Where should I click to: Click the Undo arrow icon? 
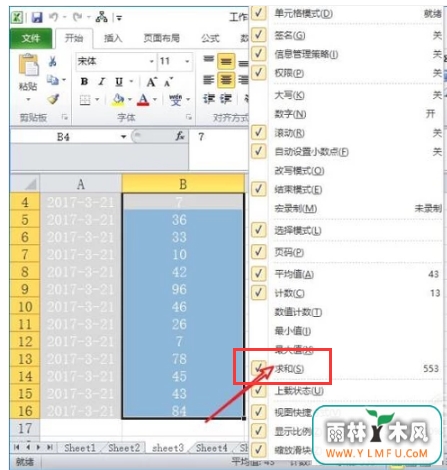click(54, 17)
